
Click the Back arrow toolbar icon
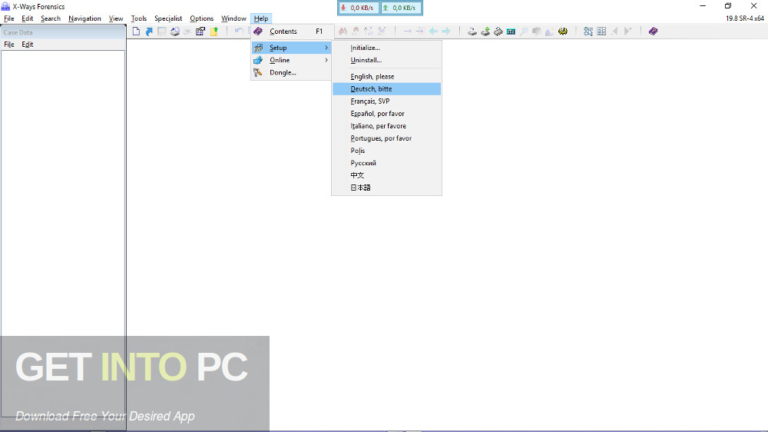[433, 31]
